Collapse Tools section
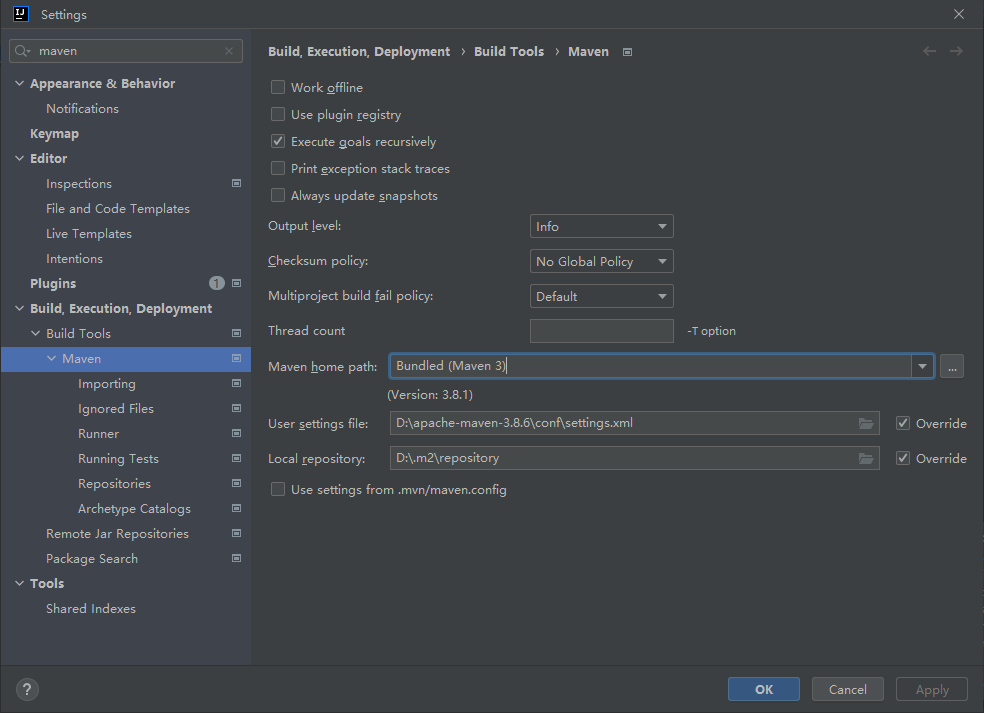Viewport: 984px width, 713px height. click(19, 583)
